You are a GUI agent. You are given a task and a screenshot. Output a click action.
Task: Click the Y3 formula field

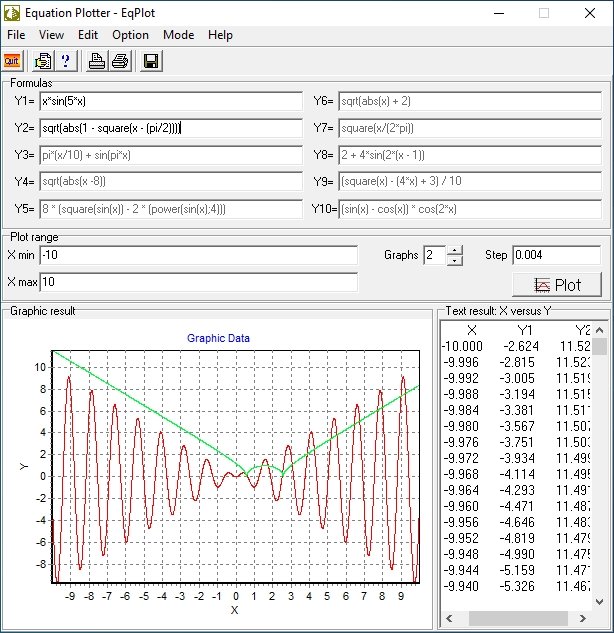(x=171, y=155)
